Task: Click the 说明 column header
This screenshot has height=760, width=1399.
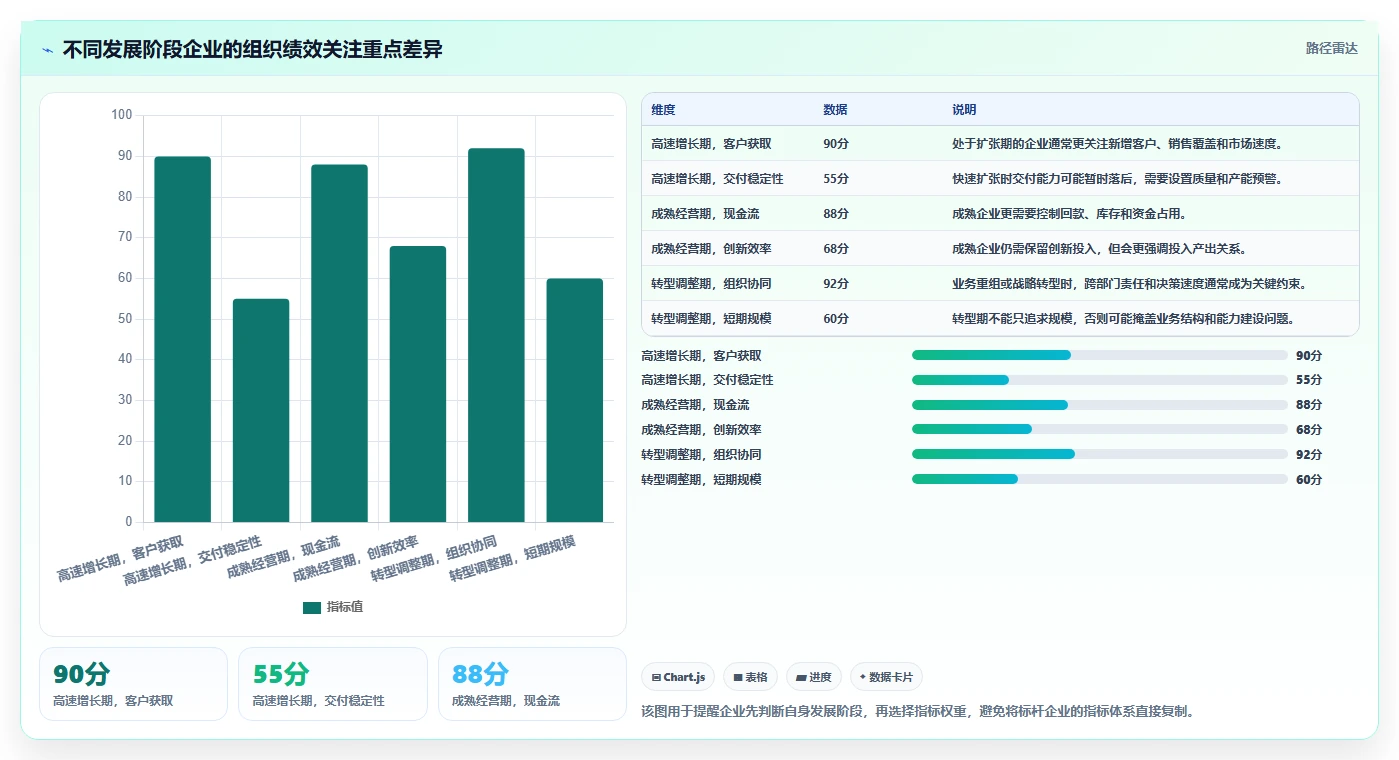Action: coord(964,110)
